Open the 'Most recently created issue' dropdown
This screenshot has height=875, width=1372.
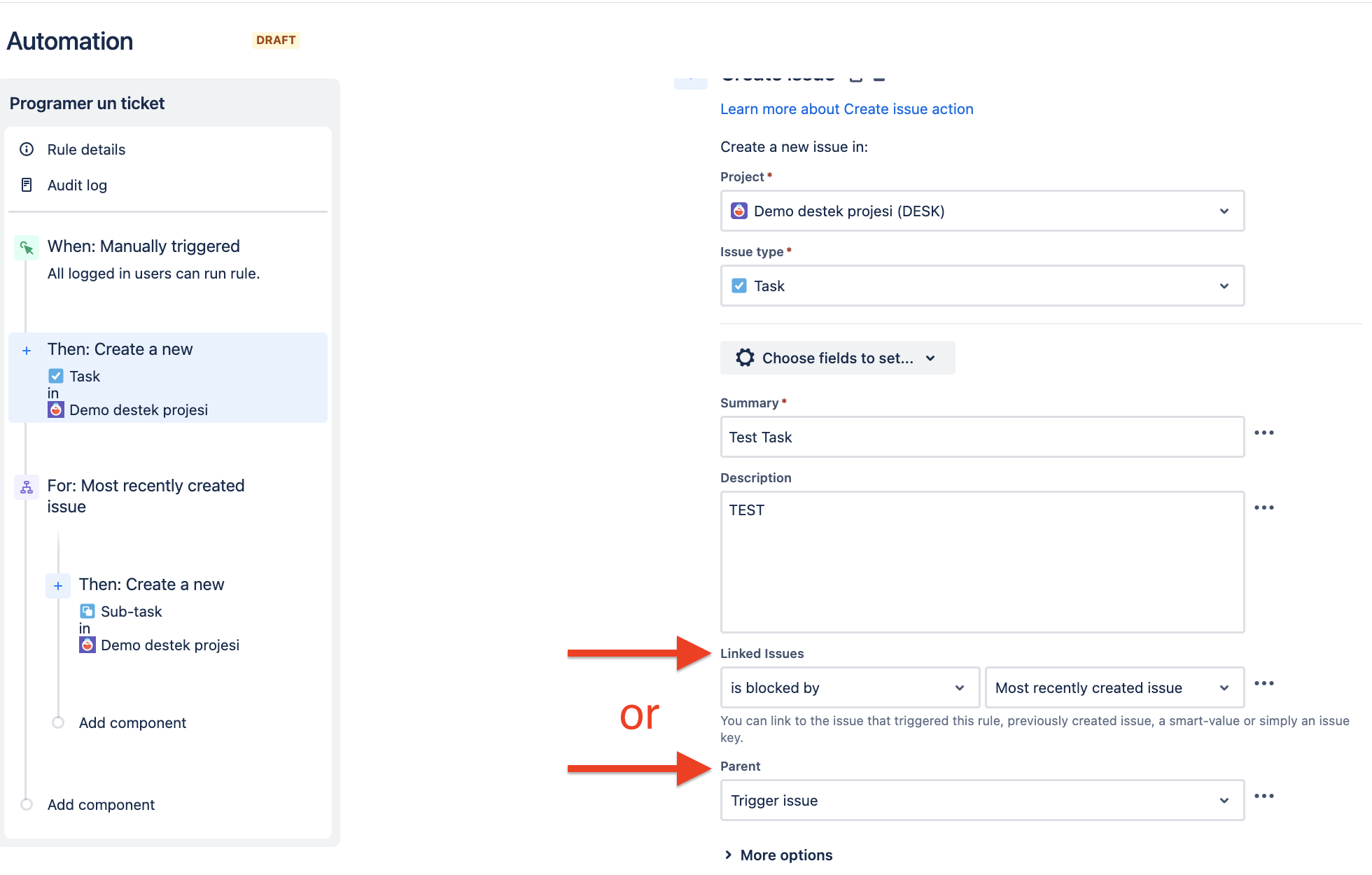pos(1113,687)
